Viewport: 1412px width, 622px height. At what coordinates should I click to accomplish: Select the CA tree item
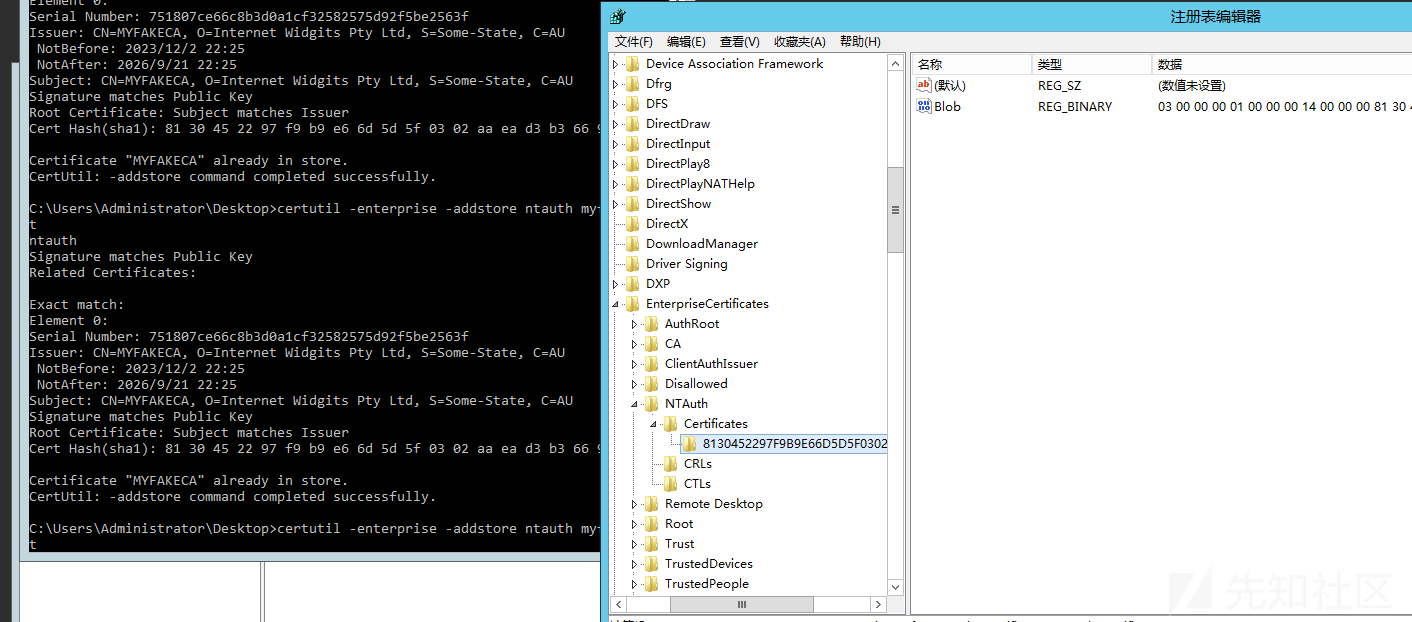point(673,344)
